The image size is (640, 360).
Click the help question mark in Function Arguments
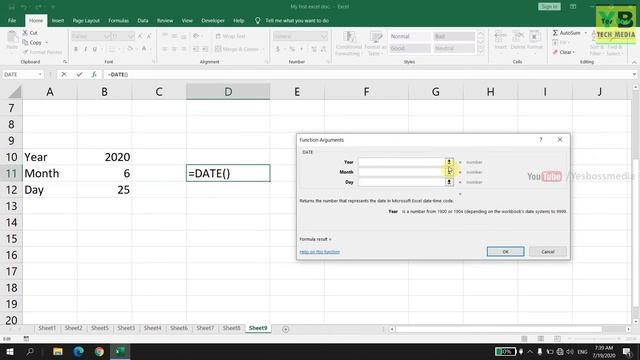[x=541, y=140]
